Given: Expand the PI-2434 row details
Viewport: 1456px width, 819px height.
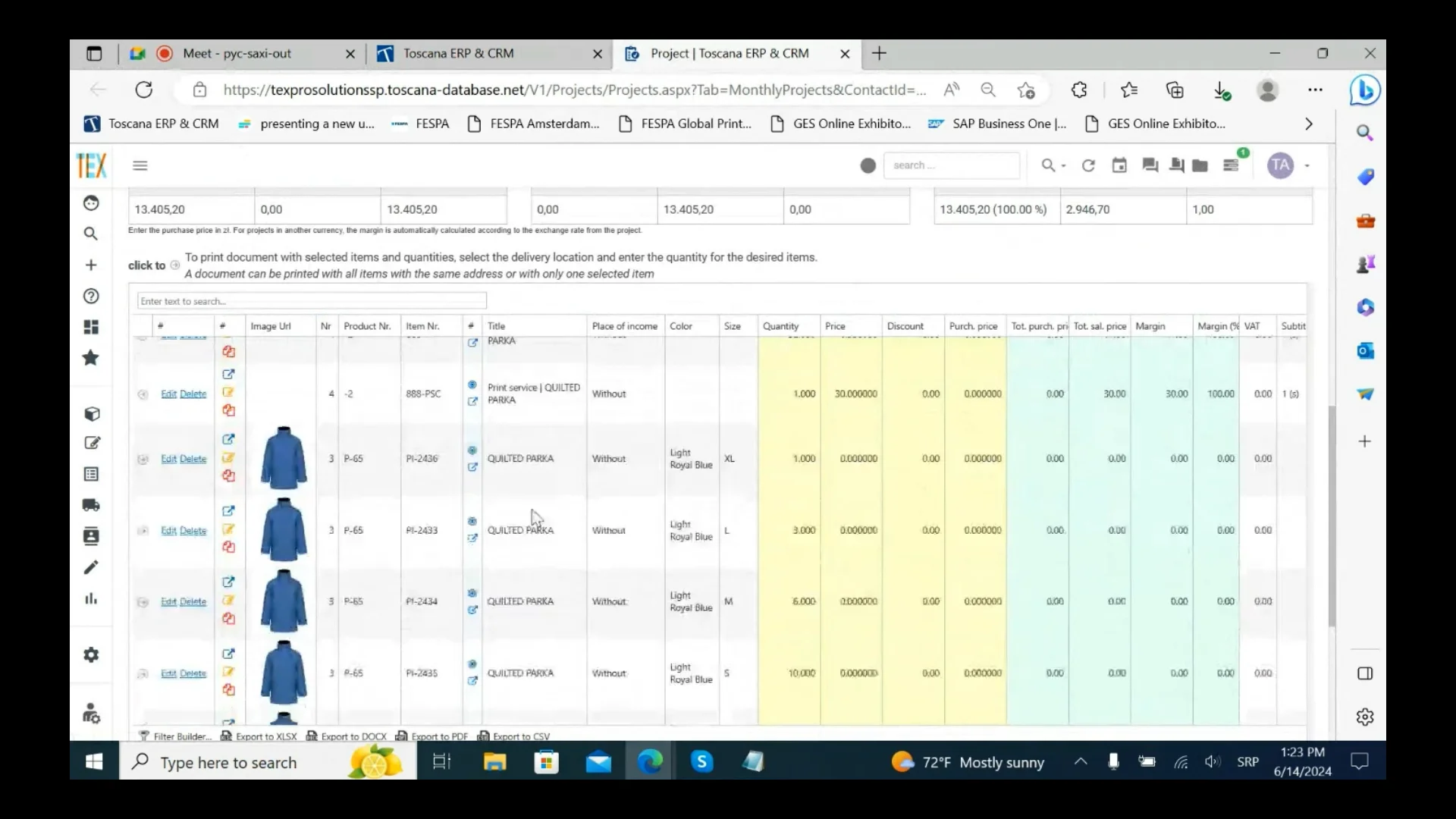Looking at the screenshot, I should tap(143, 602).
